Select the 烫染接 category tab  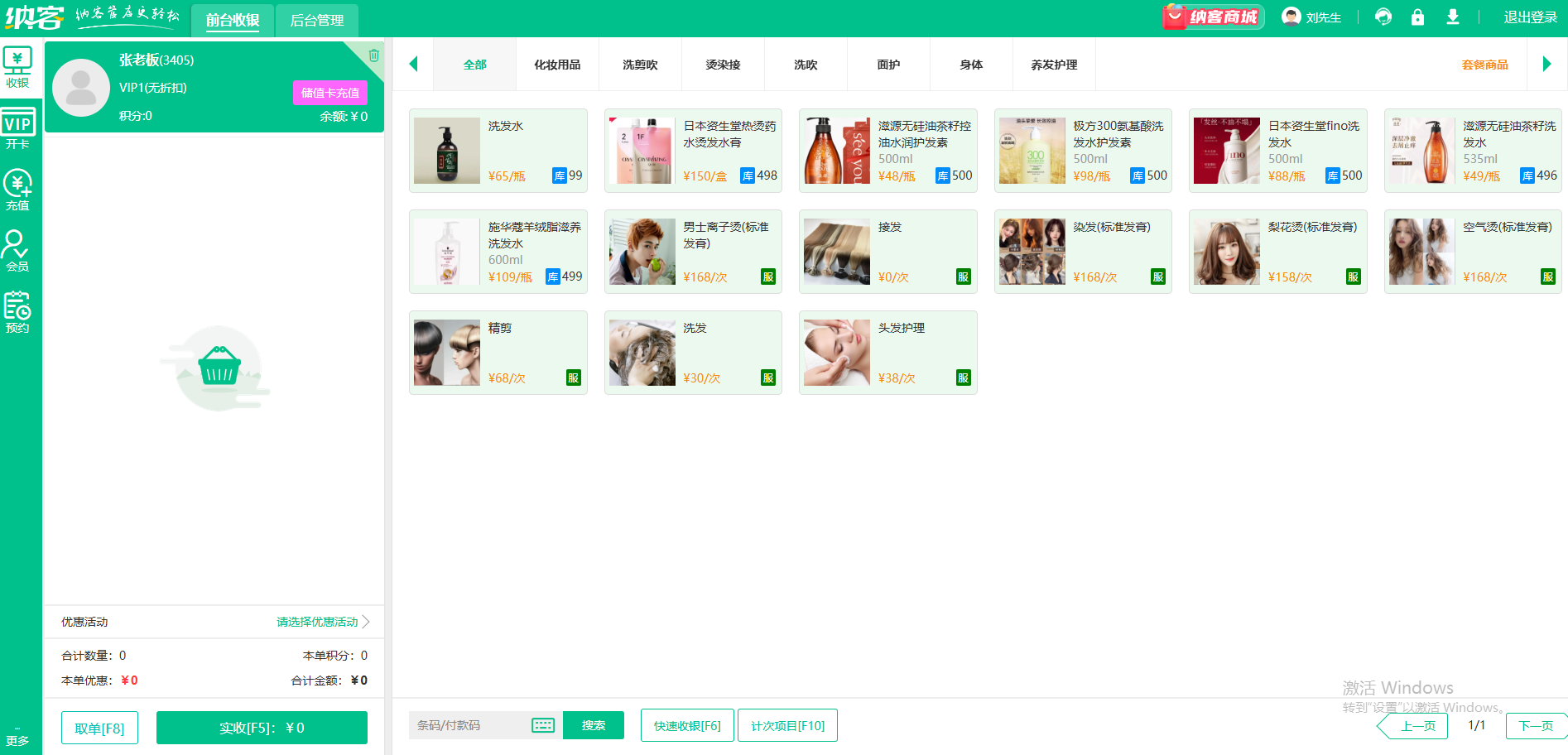[722, 65]
